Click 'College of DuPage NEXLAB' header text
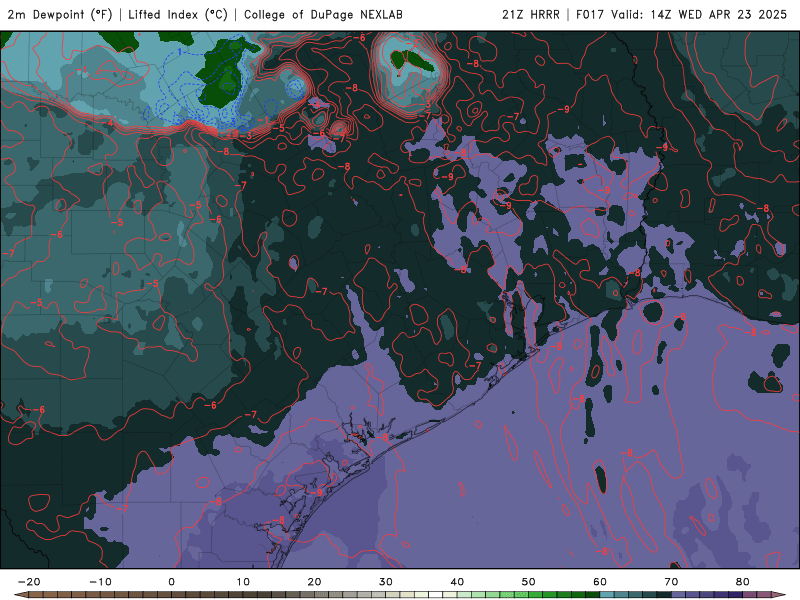This screenshot has height=600, width=800. tap(323, 14)
